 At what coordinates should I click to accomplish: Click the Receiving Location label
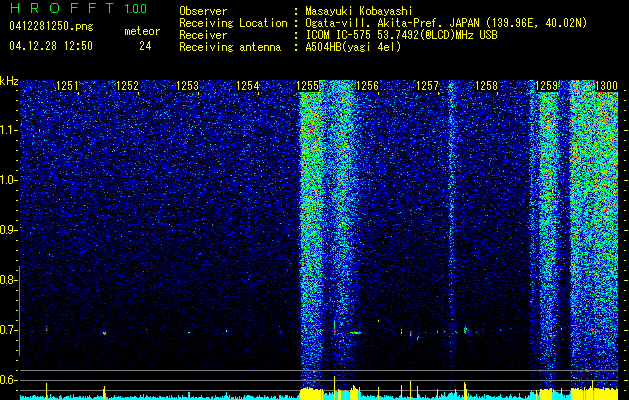(233, 23)
